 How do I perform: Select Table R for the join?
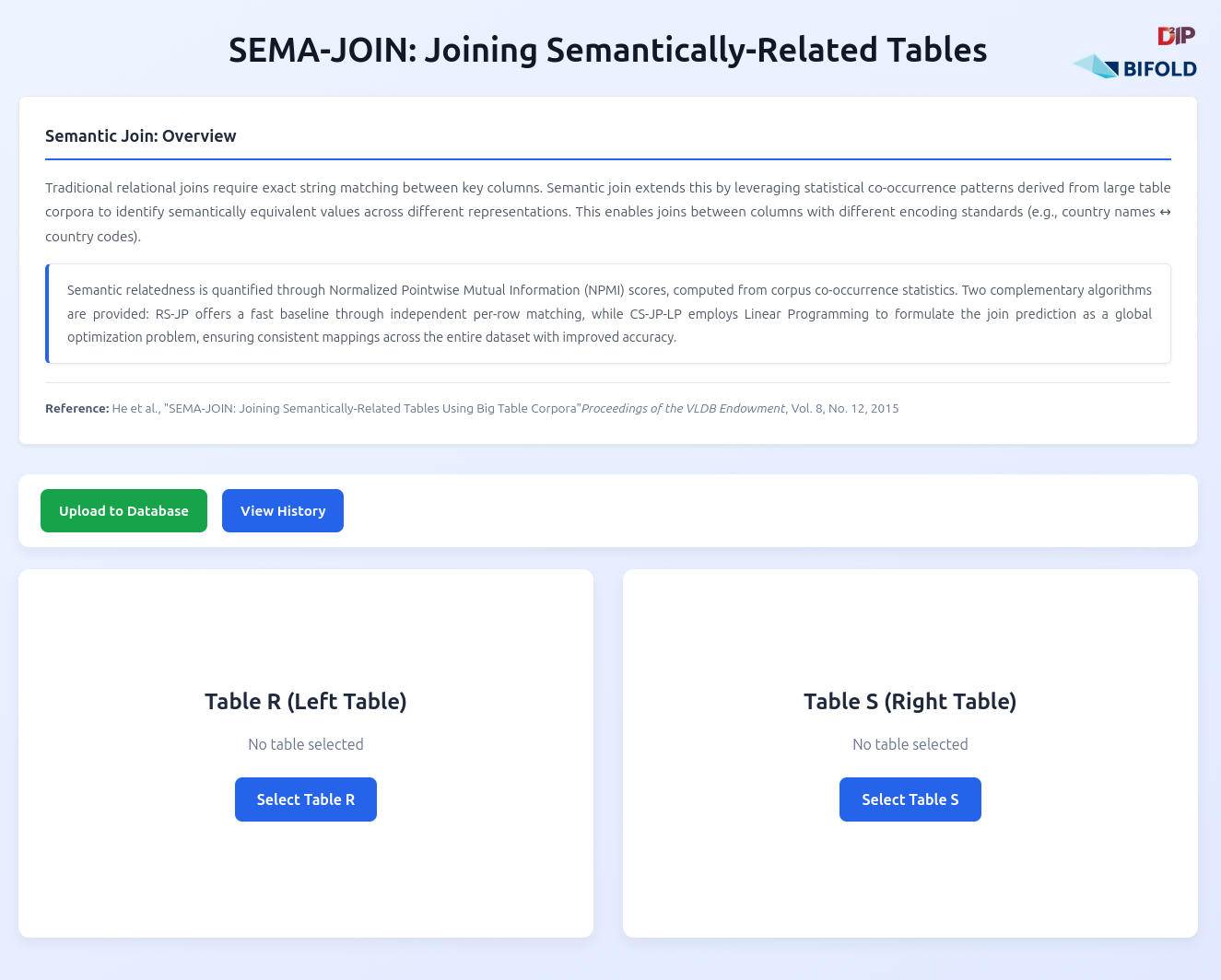coord(305,799)
